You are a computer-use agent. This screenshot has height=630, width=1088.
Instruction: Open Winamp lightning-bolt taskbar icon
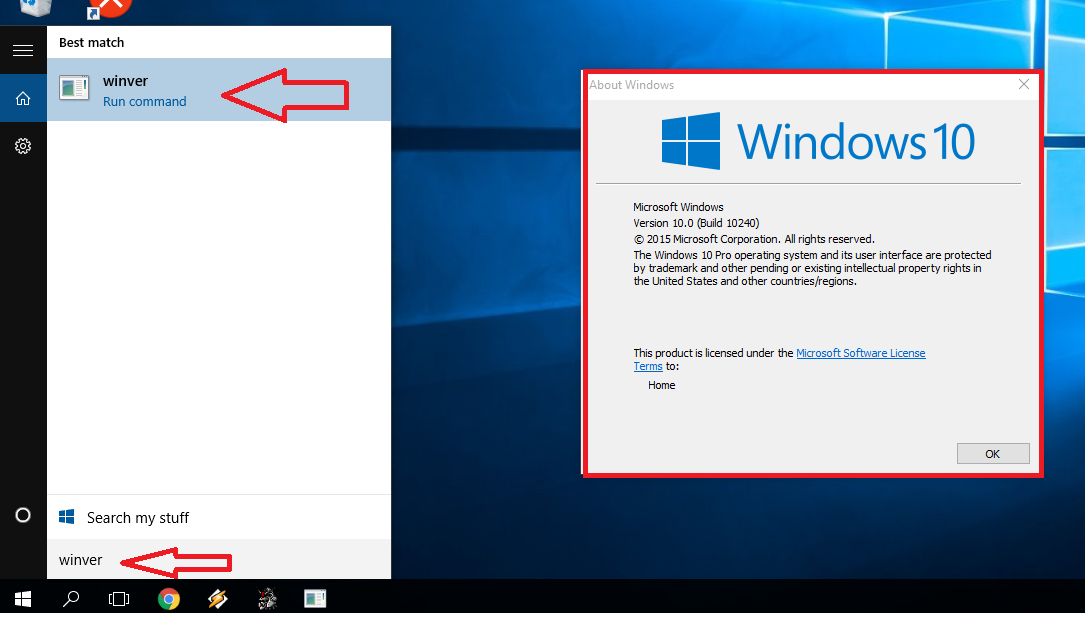pyautogui.click(x=218, y=598)
